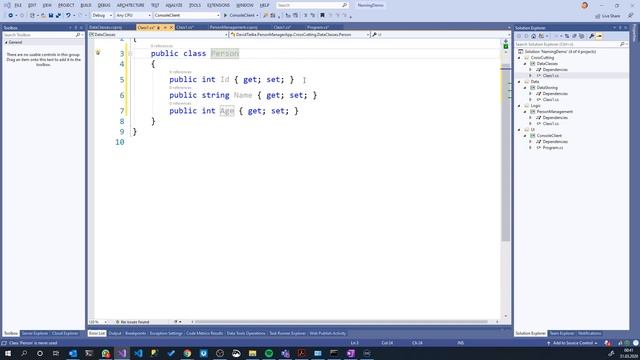The height and width of the screenshot is (360, 640).
Task: Open the Error List tab
Action: 97,333
